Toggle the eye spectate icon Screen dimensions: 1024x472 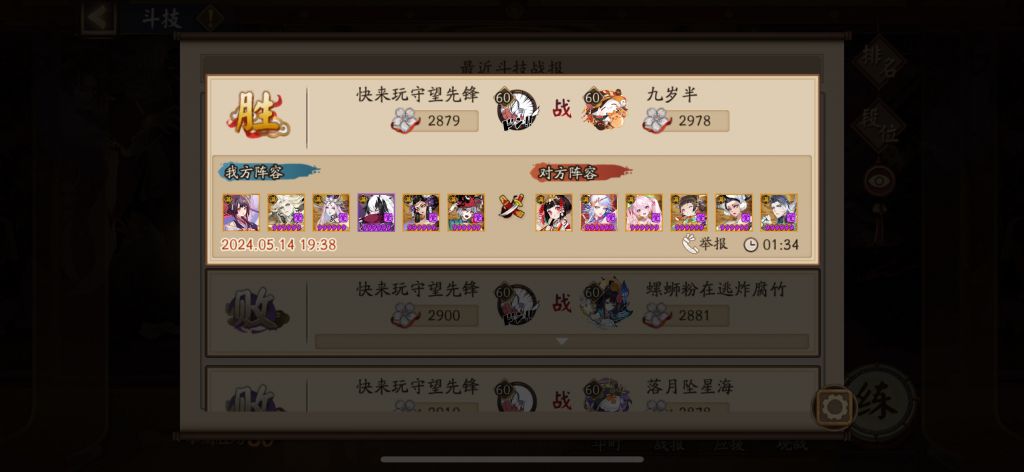coord(879,181)
